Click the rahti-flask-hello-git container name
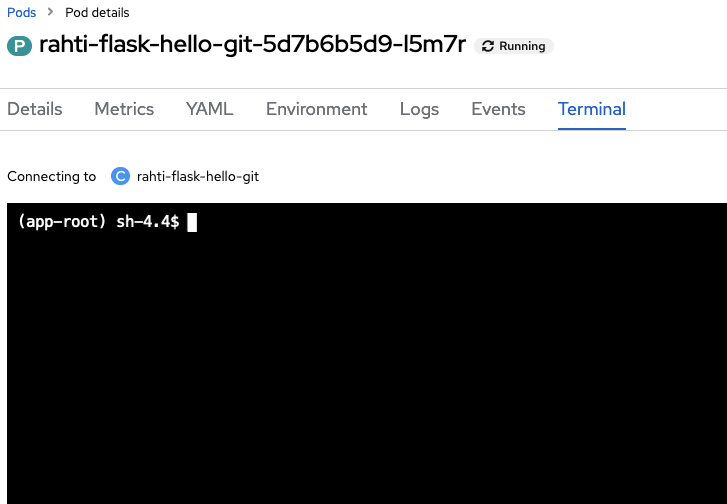 point(198,176)
